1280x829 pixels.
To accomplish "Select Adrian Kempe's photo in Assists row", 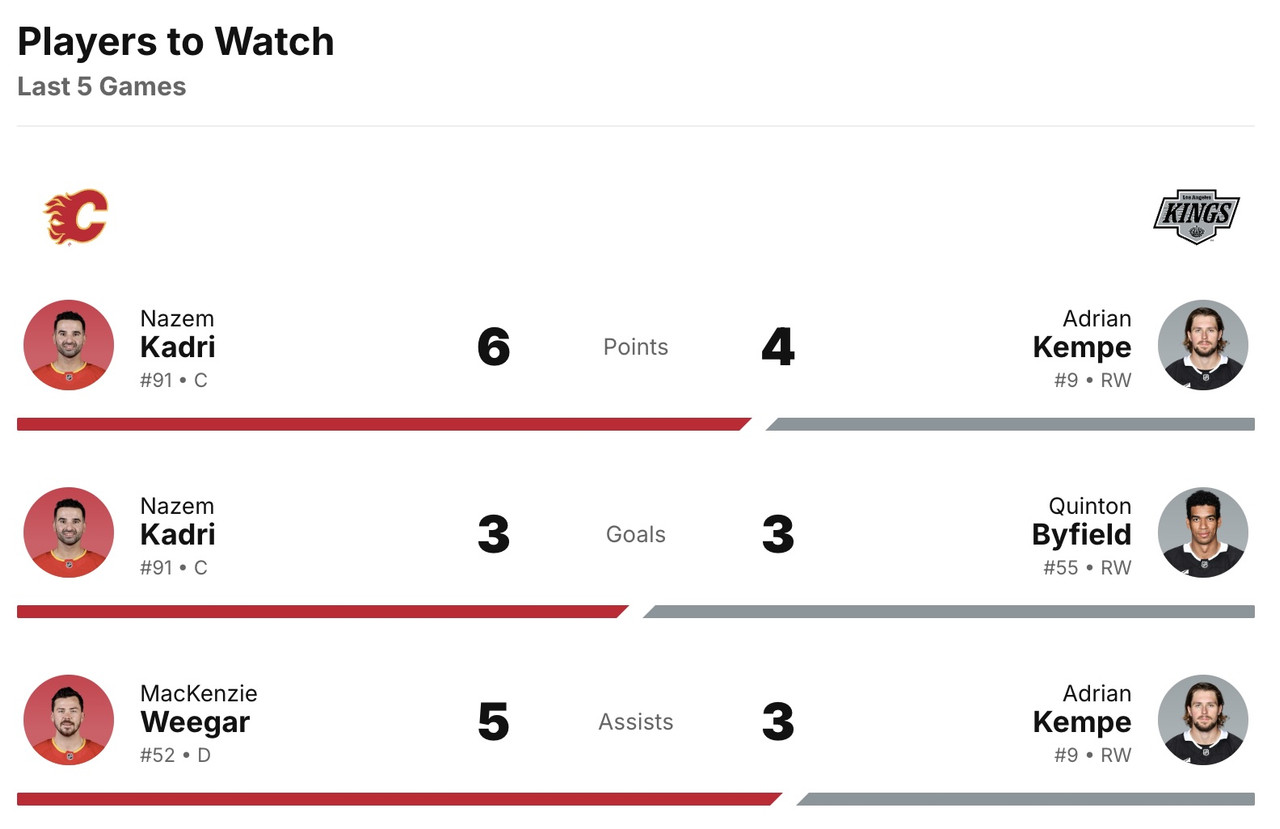I will pos(1202,720).
